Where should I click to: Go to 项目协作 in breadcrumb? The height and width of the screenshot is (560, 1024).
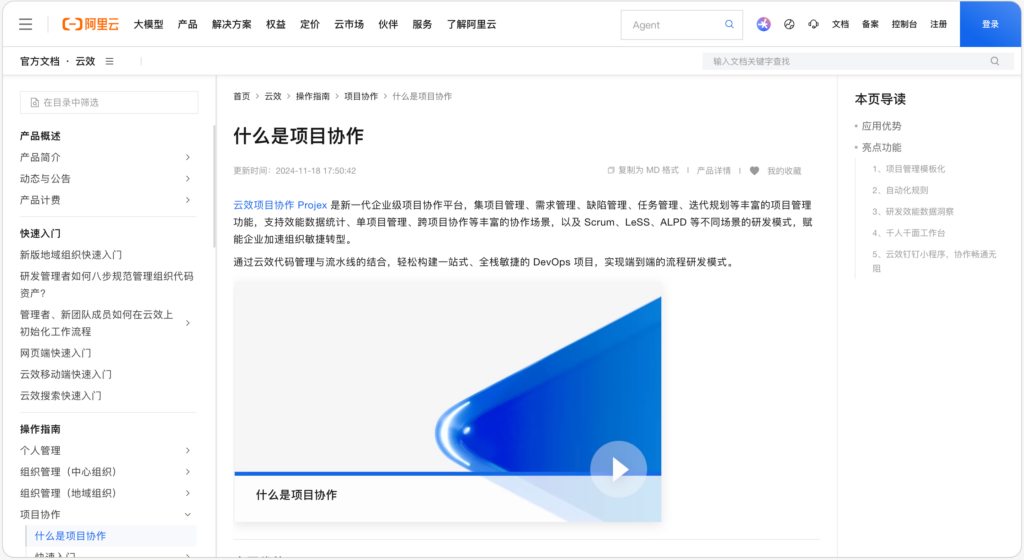coord(361,97)
